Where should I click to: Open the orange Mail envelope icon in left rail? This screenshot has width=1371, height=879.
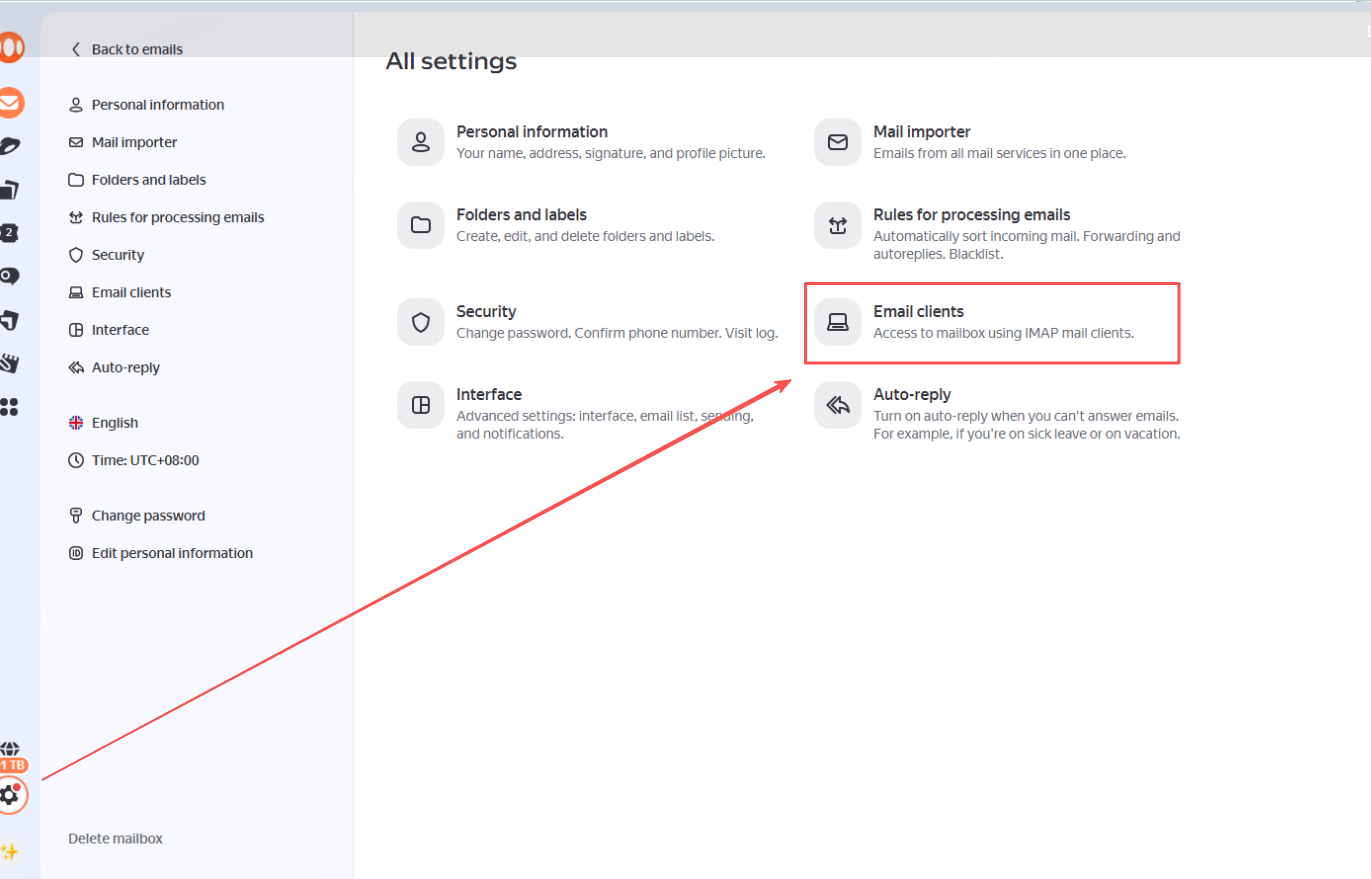(10, 102)
